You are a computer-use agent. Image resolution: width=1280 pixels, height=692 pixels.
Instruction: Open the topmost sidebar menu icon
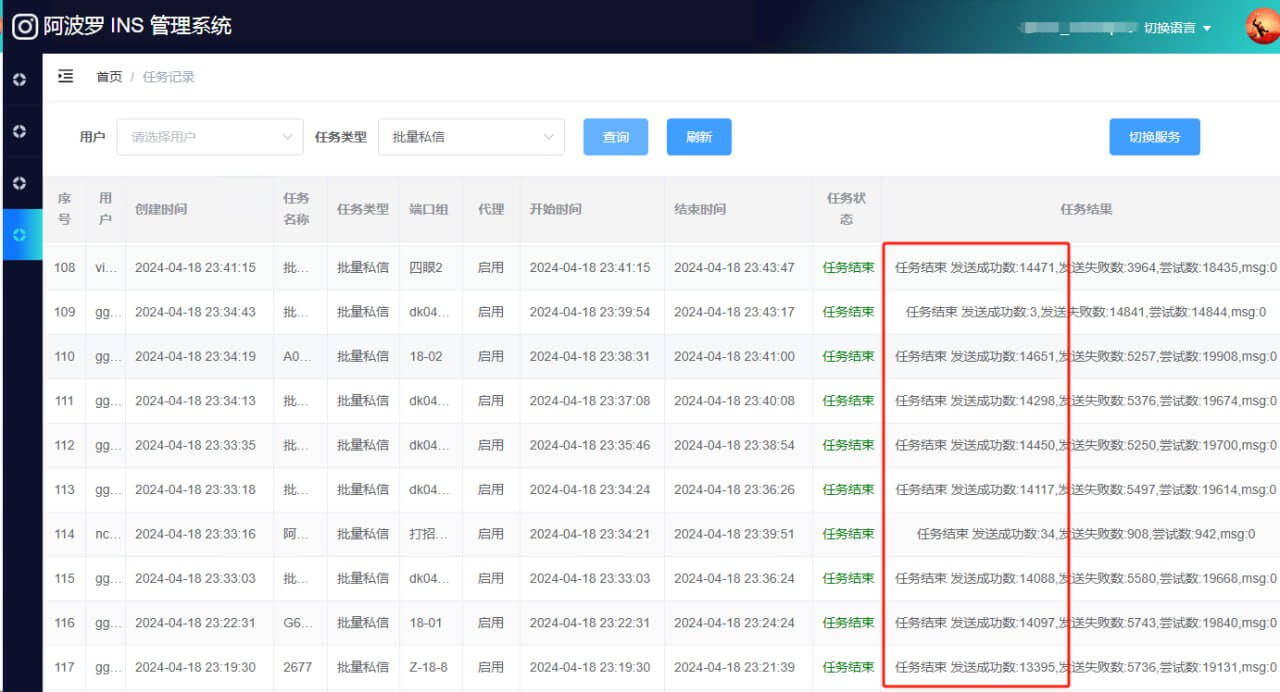click(x=19, y=80)
